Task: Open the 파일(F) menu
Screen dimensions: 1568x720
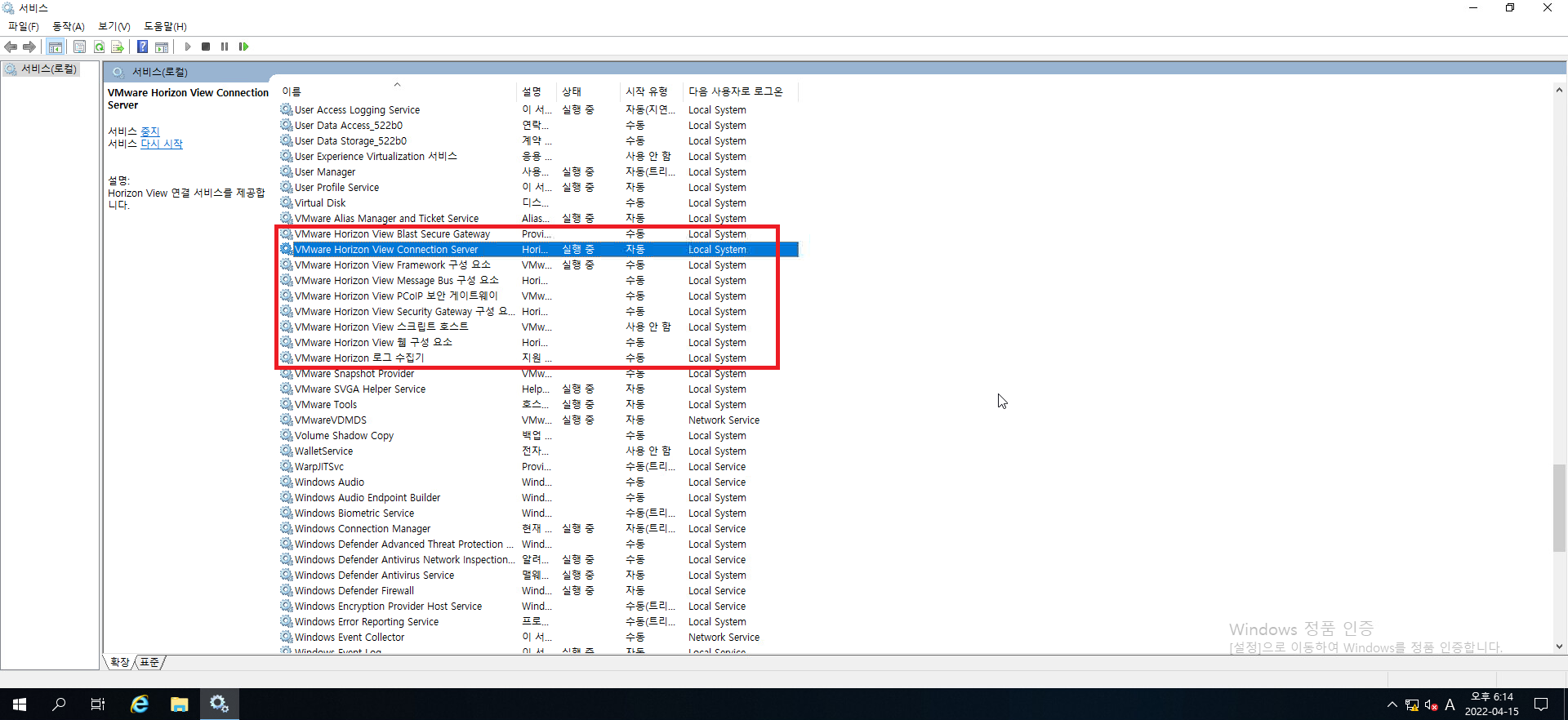Action: (24, 26)
